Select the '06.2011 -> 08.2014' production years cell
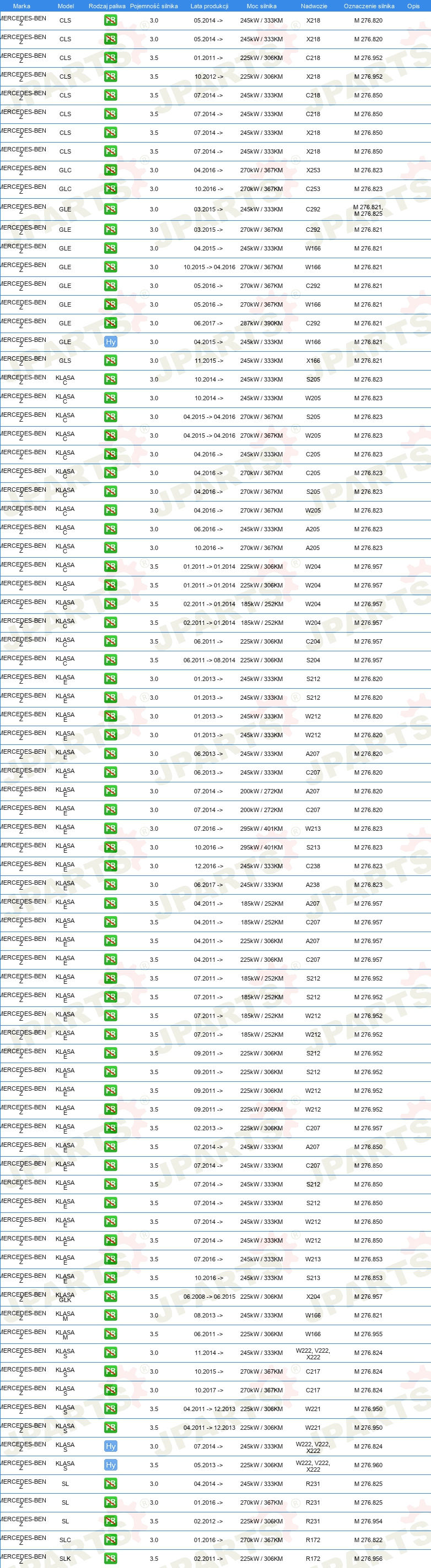The height and width of the screenshot is (1568, 431). coord(209,660)
